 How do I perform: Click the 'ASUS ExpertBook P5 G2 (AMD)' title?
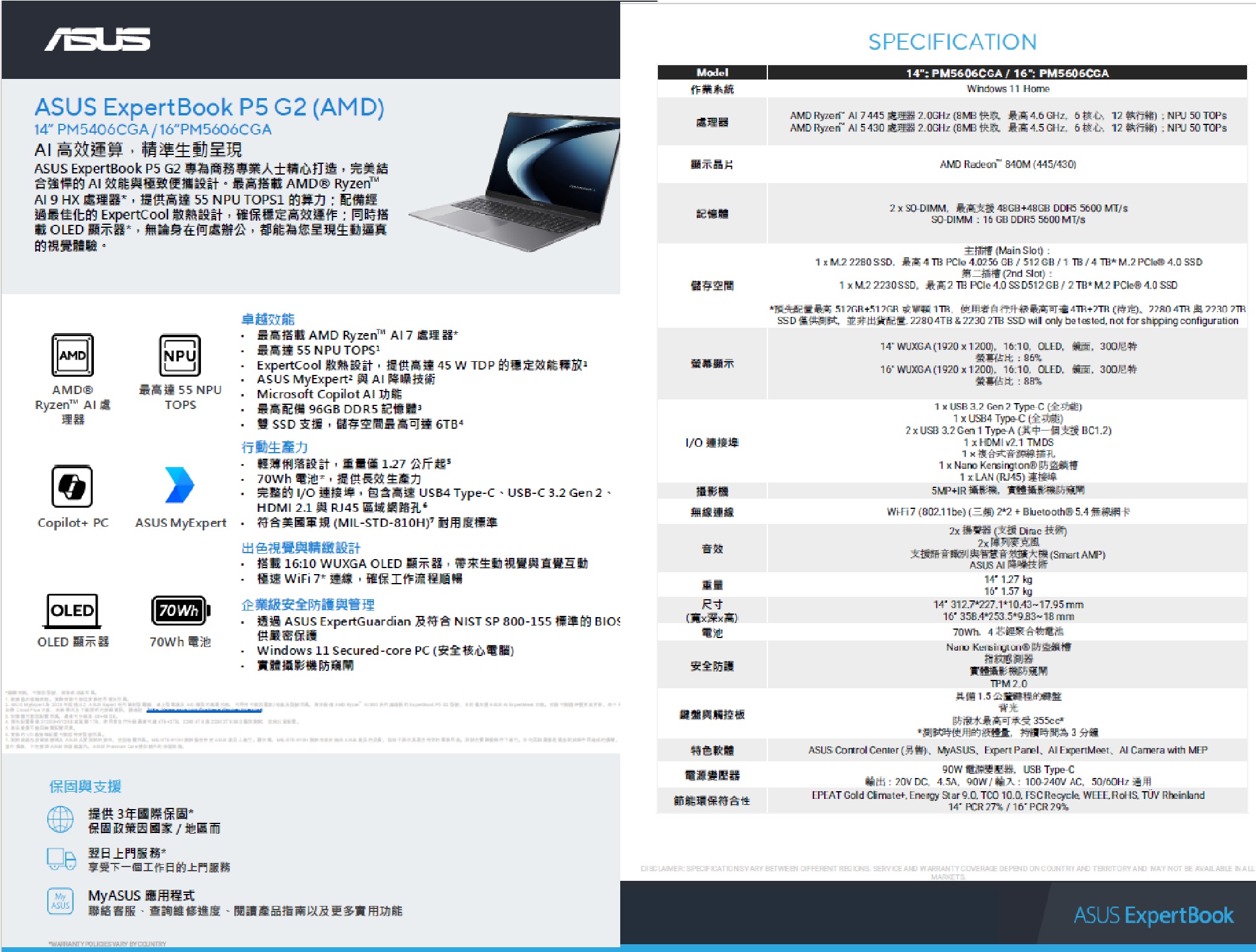pos(209,108)
